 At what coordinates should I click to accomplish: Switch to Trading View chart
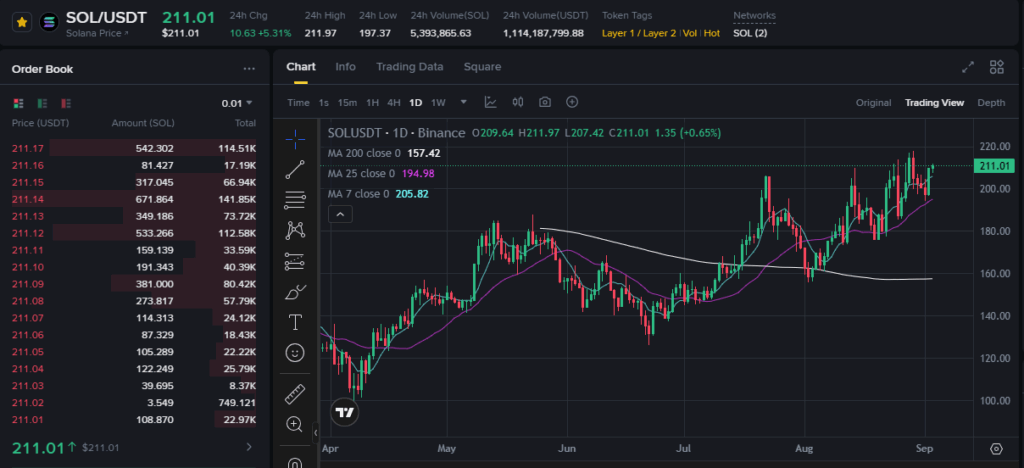[934, 102]
